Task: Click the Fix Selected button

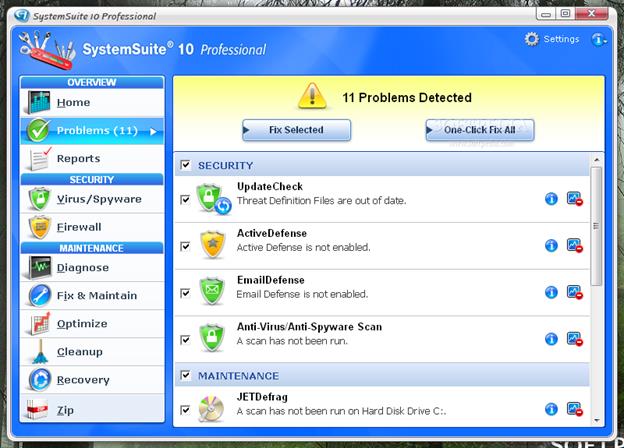Action: pos(296,130)
